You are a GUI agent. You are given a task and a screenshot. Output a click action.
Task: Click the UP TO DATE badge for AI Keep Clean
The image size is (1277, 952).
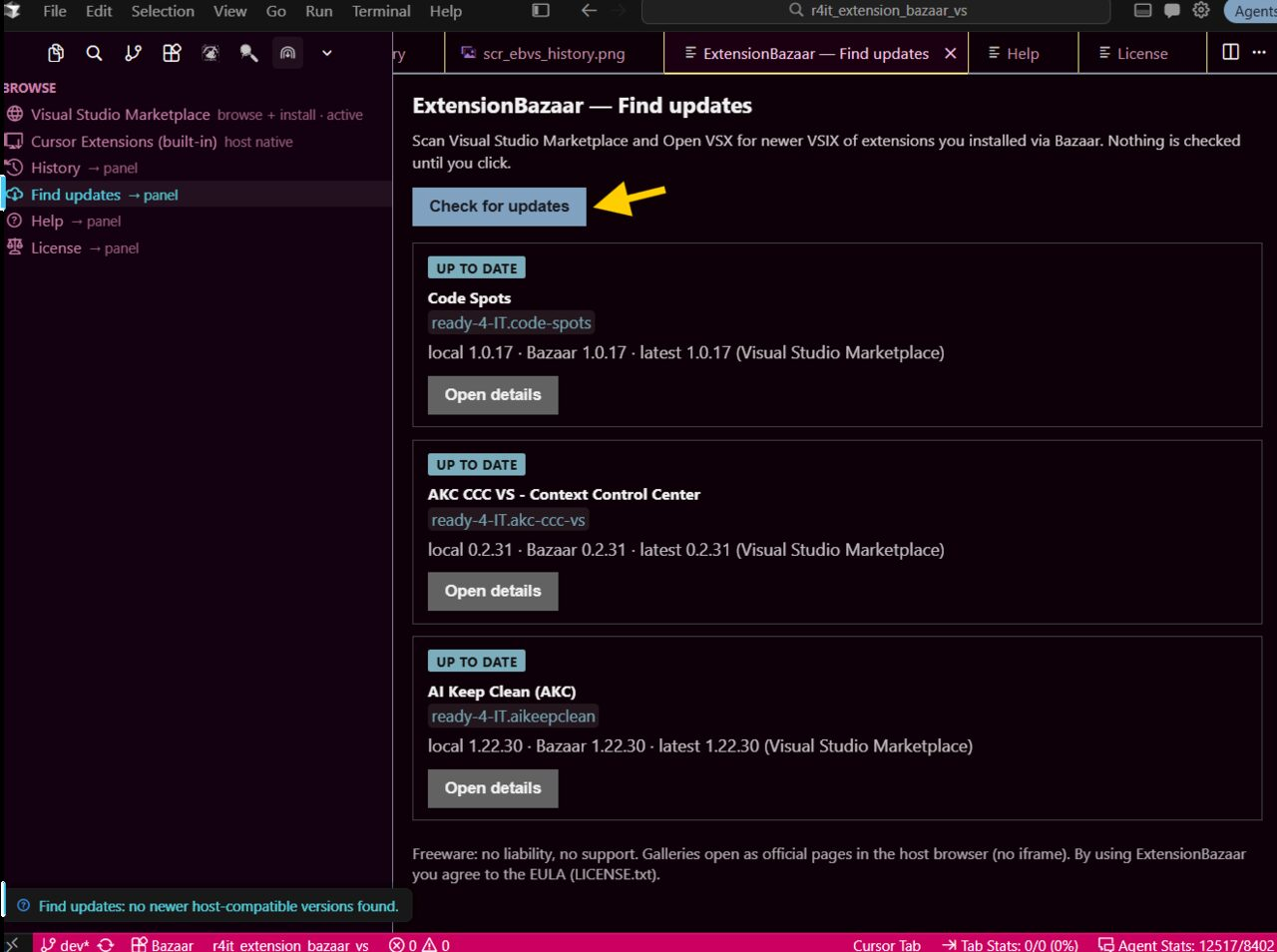coord(477,662)
